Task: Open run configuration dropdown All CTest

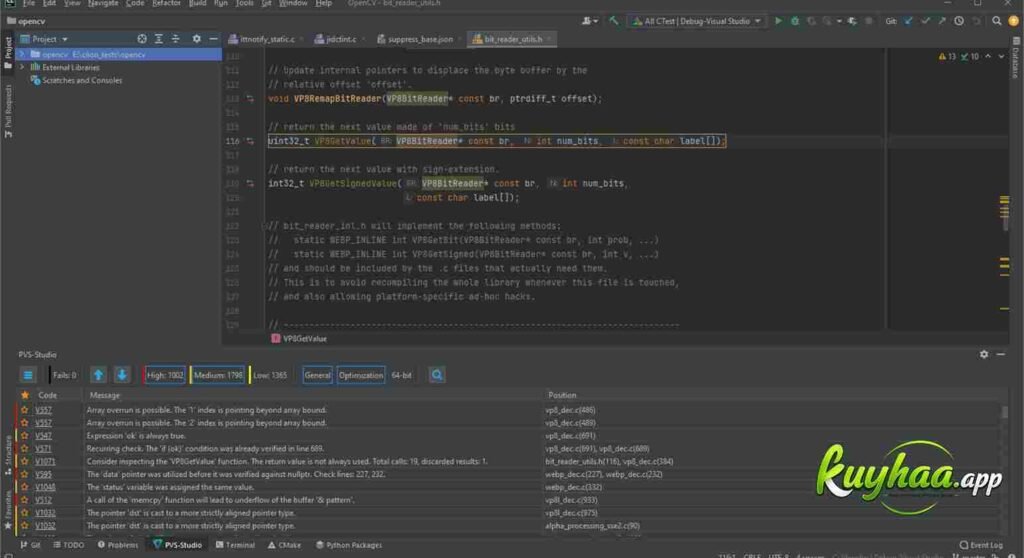Action: click(x=697, y=21)
